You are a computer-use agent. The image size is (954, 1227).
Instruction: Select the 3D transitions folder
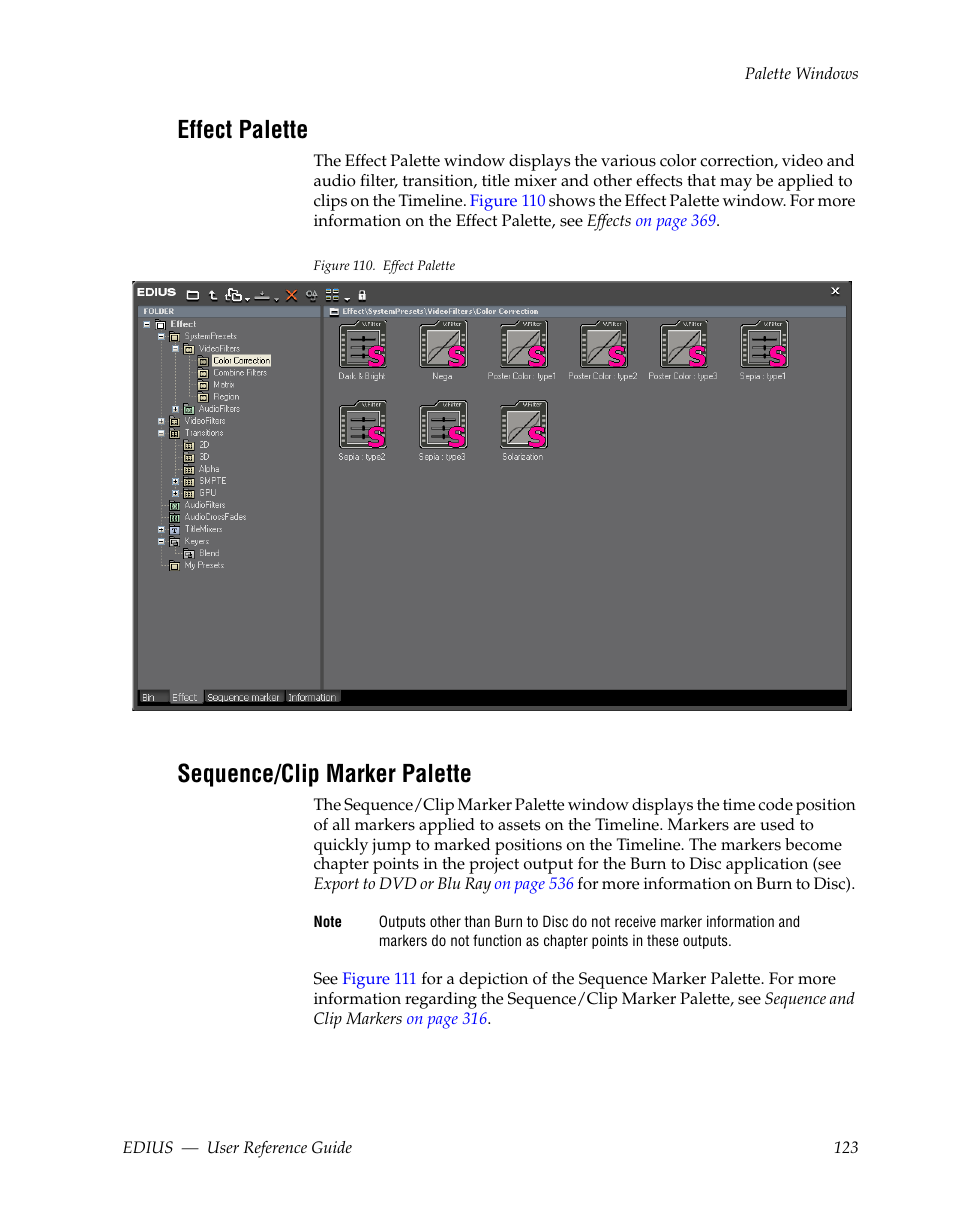point(204,457)
